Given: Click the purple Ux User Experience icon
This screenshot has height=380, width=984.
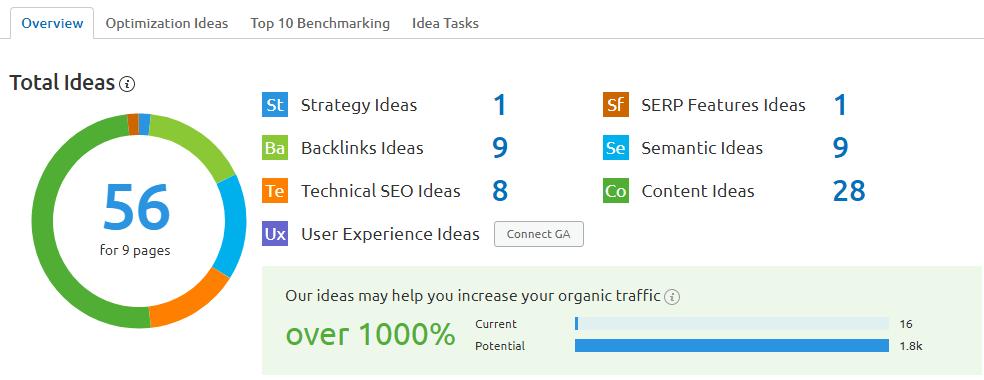Looking at the screenshot, I should tap(275, 234).
